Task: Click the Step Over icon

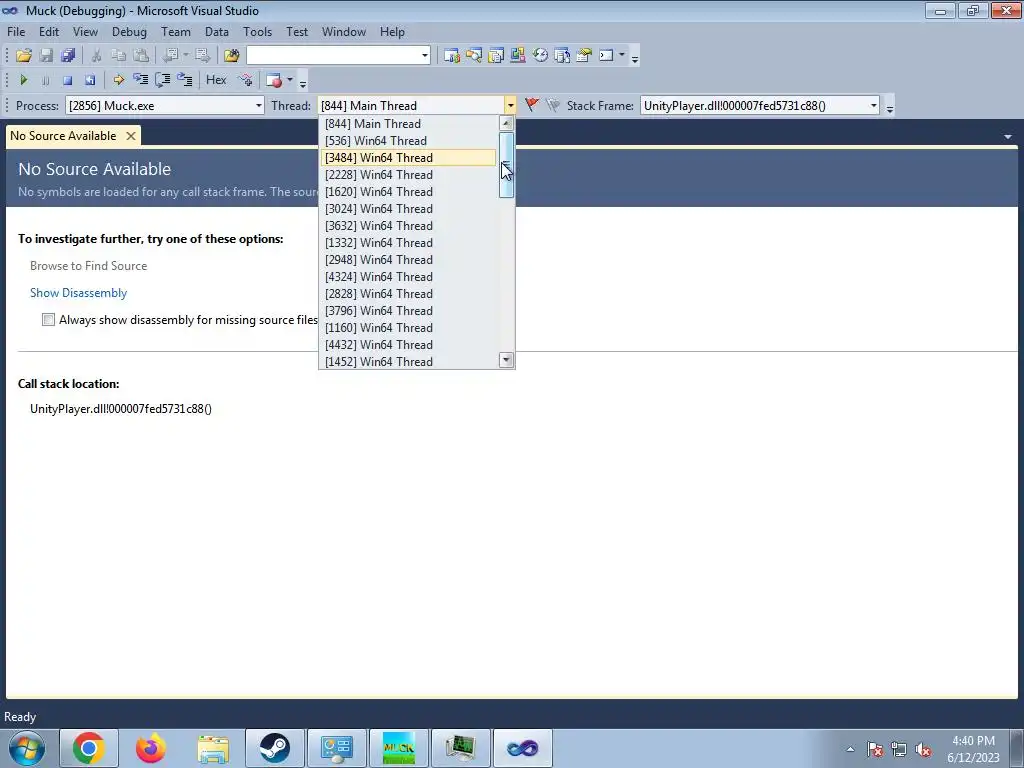Action: tap(163, 80)
